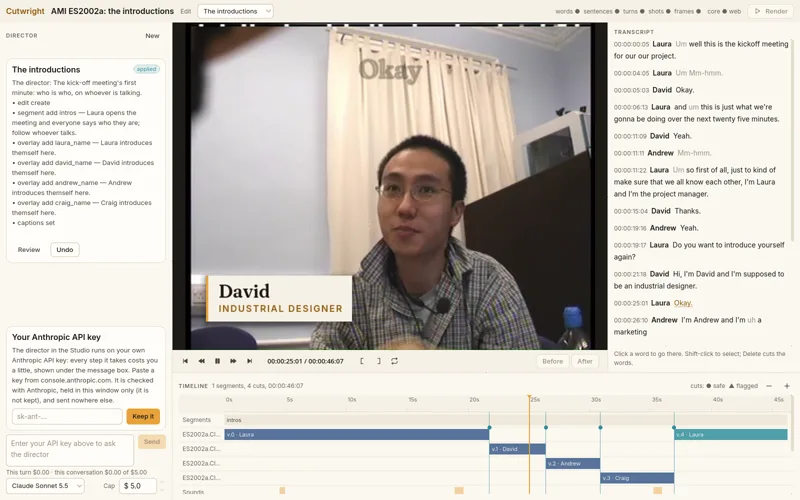Click the first Sounds track marker
This screenshot has height=500, width=800.
282,490
